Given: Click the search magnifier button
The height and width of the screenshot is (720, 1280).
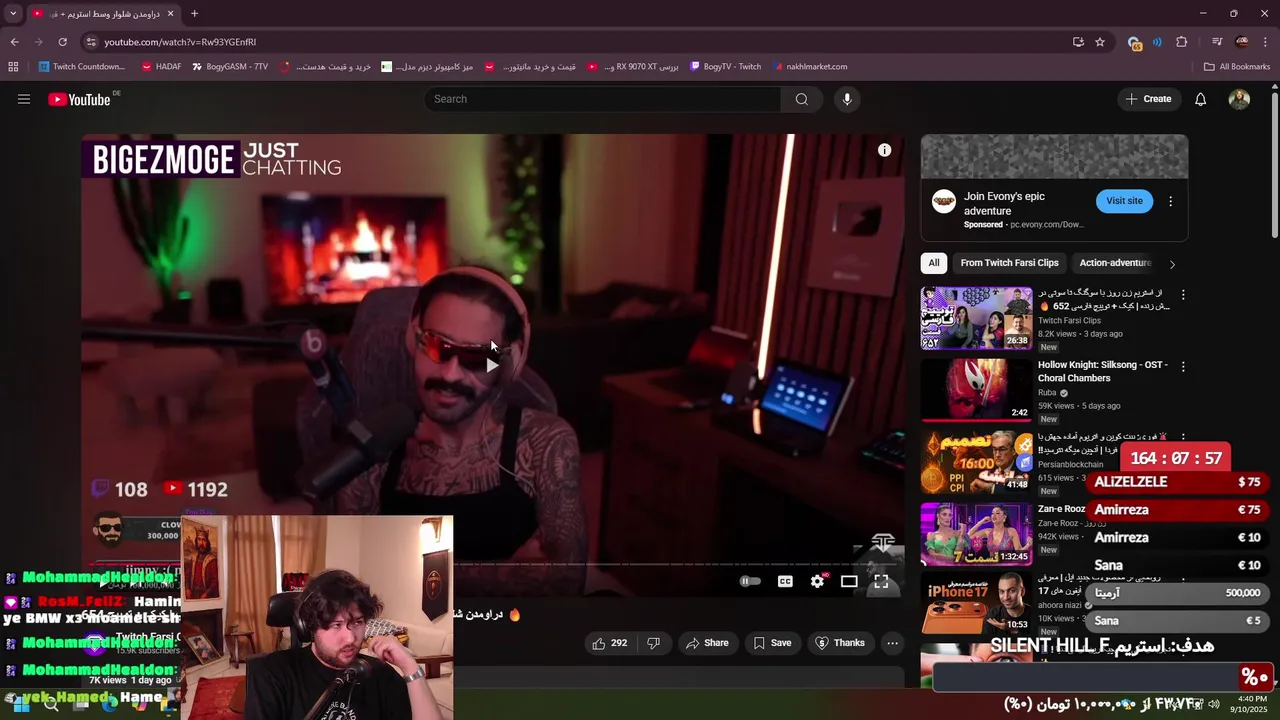Looking at the screenshot, I should [x=801, y=99].
